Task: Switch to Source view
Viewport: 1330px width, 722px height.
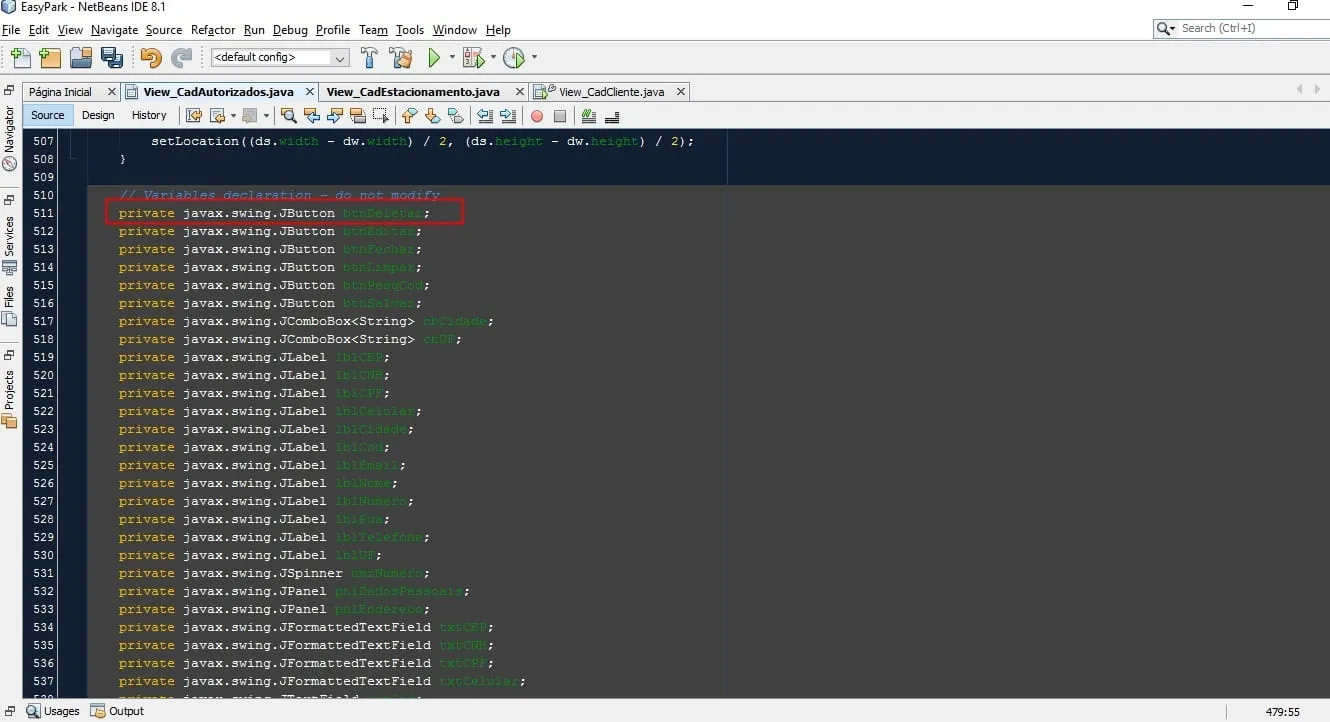Action: [47, 116]
